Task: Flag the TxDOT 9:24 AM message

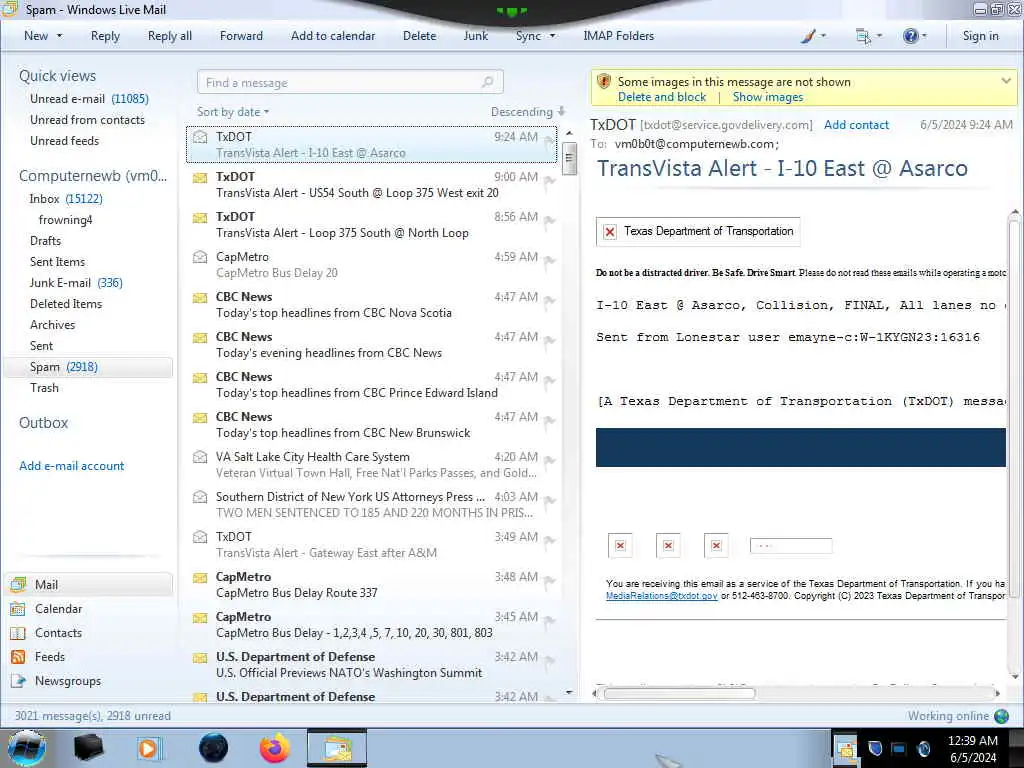Action: (549, 140)
